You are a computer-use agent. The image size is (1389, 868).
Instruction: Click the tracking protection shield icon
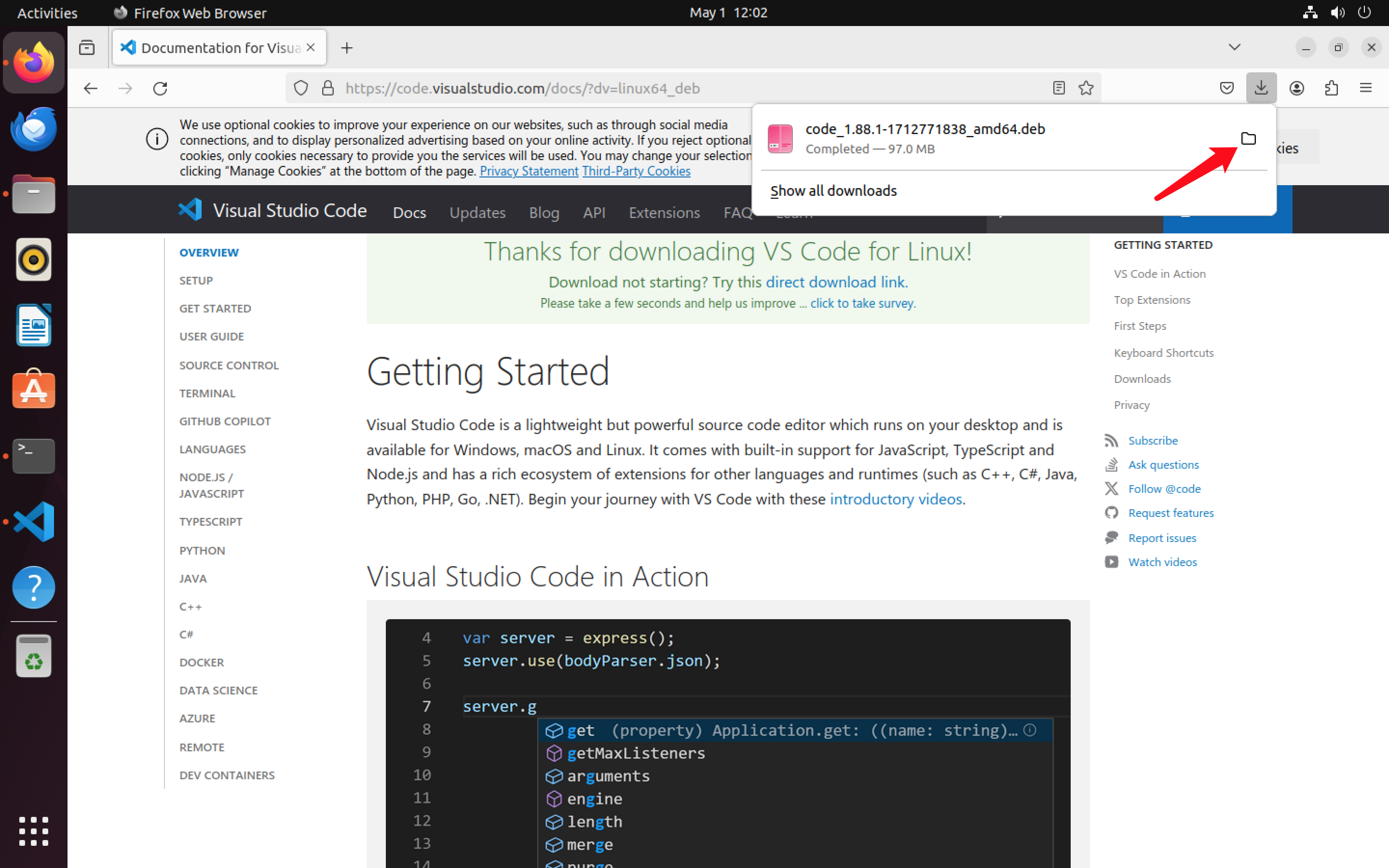[301, 88]
